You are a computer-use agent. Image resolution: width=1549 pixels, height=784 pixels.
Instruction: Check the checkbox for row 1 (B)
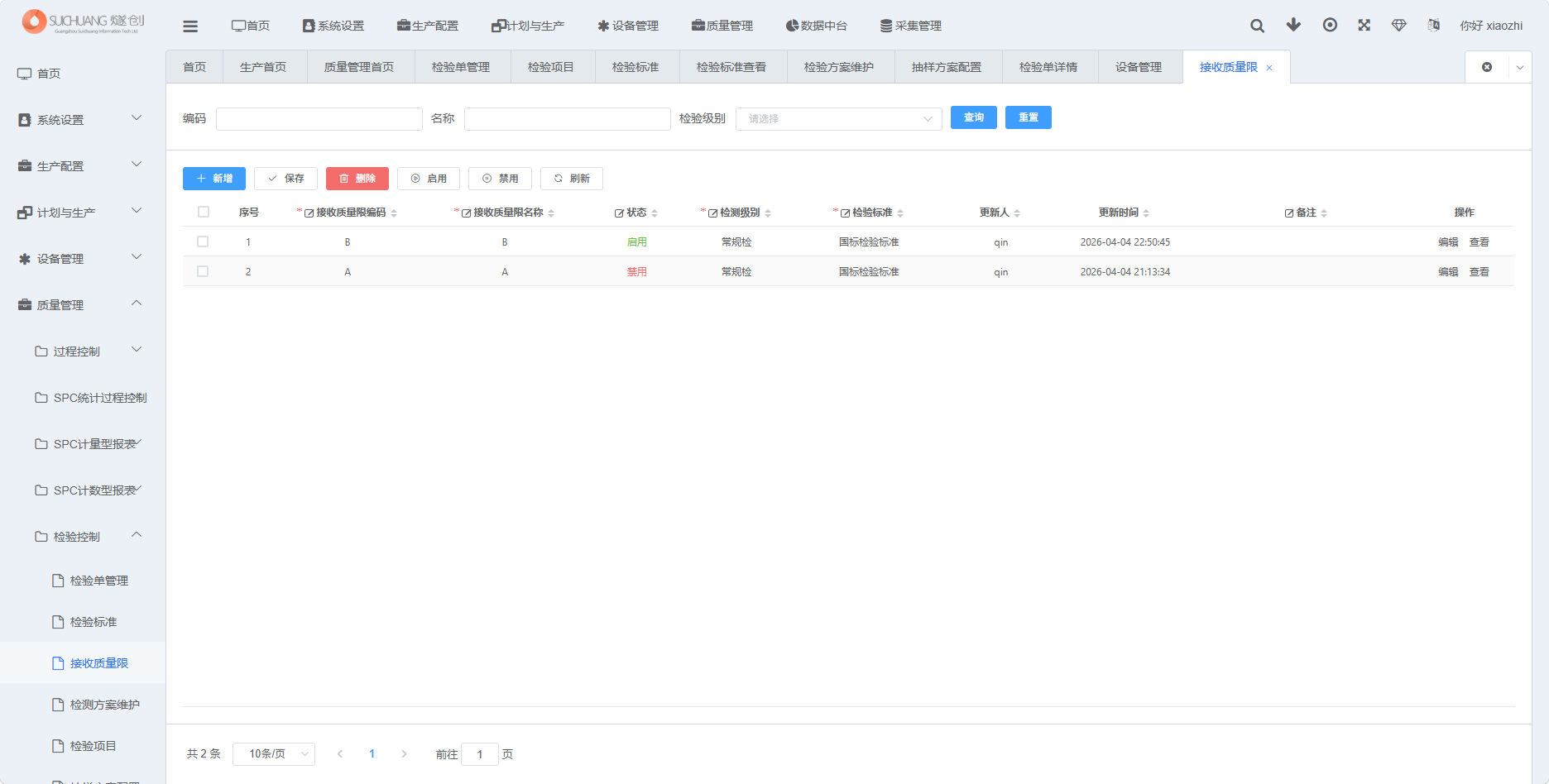click(x=203, y=241)
